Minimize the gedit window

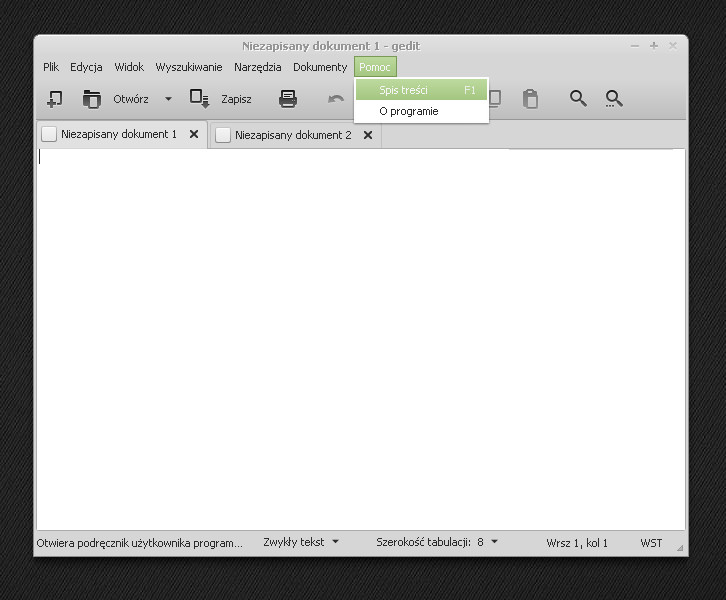pyautogui.click(x=635, y=46)
